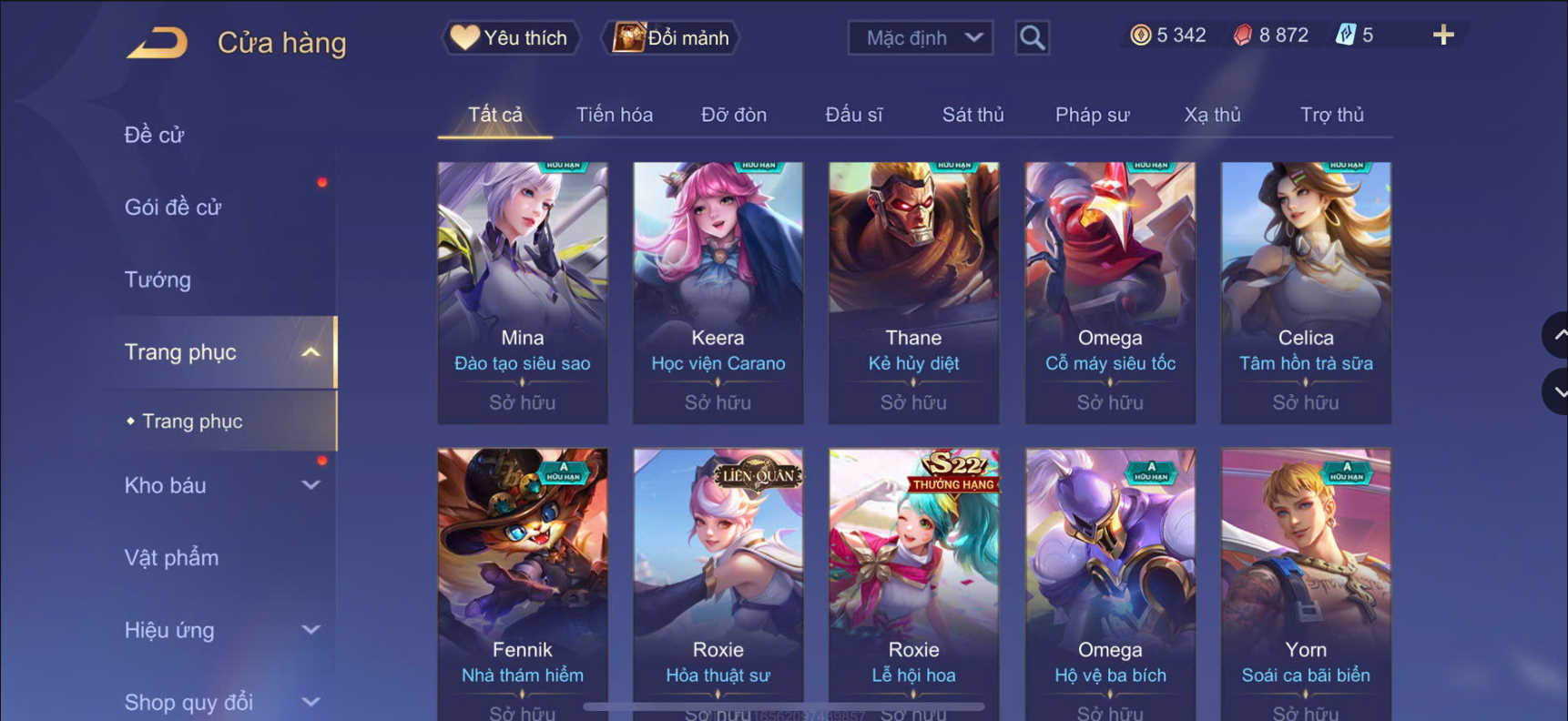
Task: Click the gold coin balance icon
Action: [x=1140, y=36]
